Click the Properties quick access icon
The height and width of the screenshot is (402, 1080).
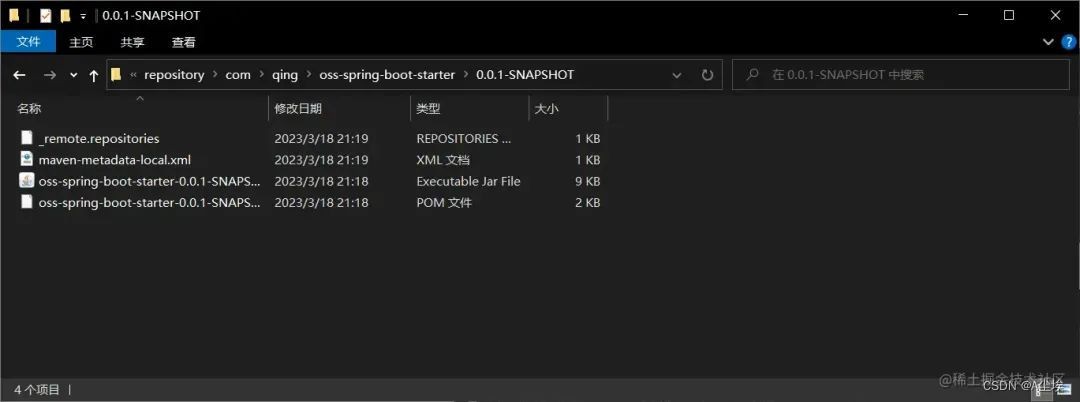click(45, 15)
